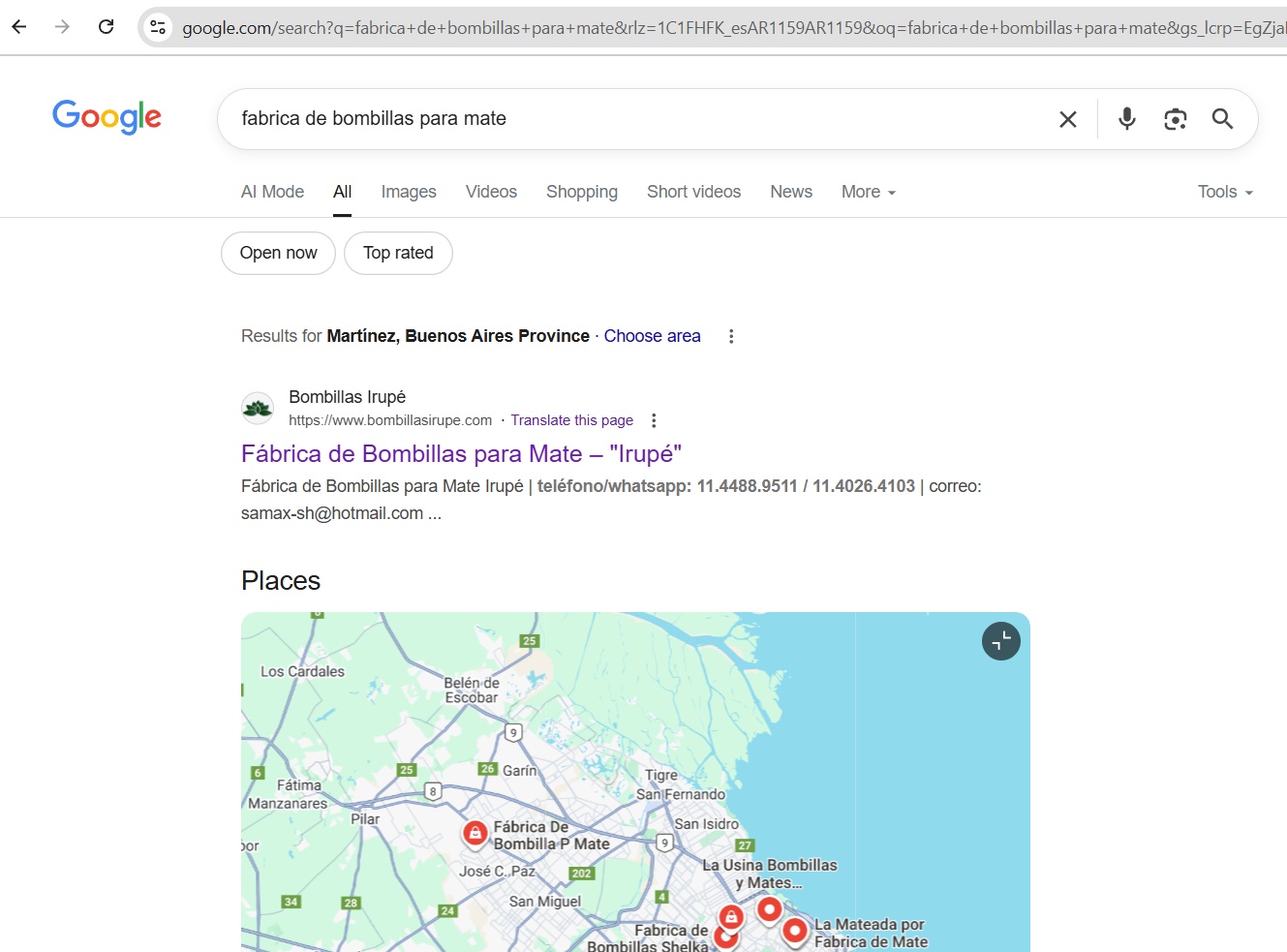Open the Tools dropdown
1287x952 pixels.
coord(1223,191)
